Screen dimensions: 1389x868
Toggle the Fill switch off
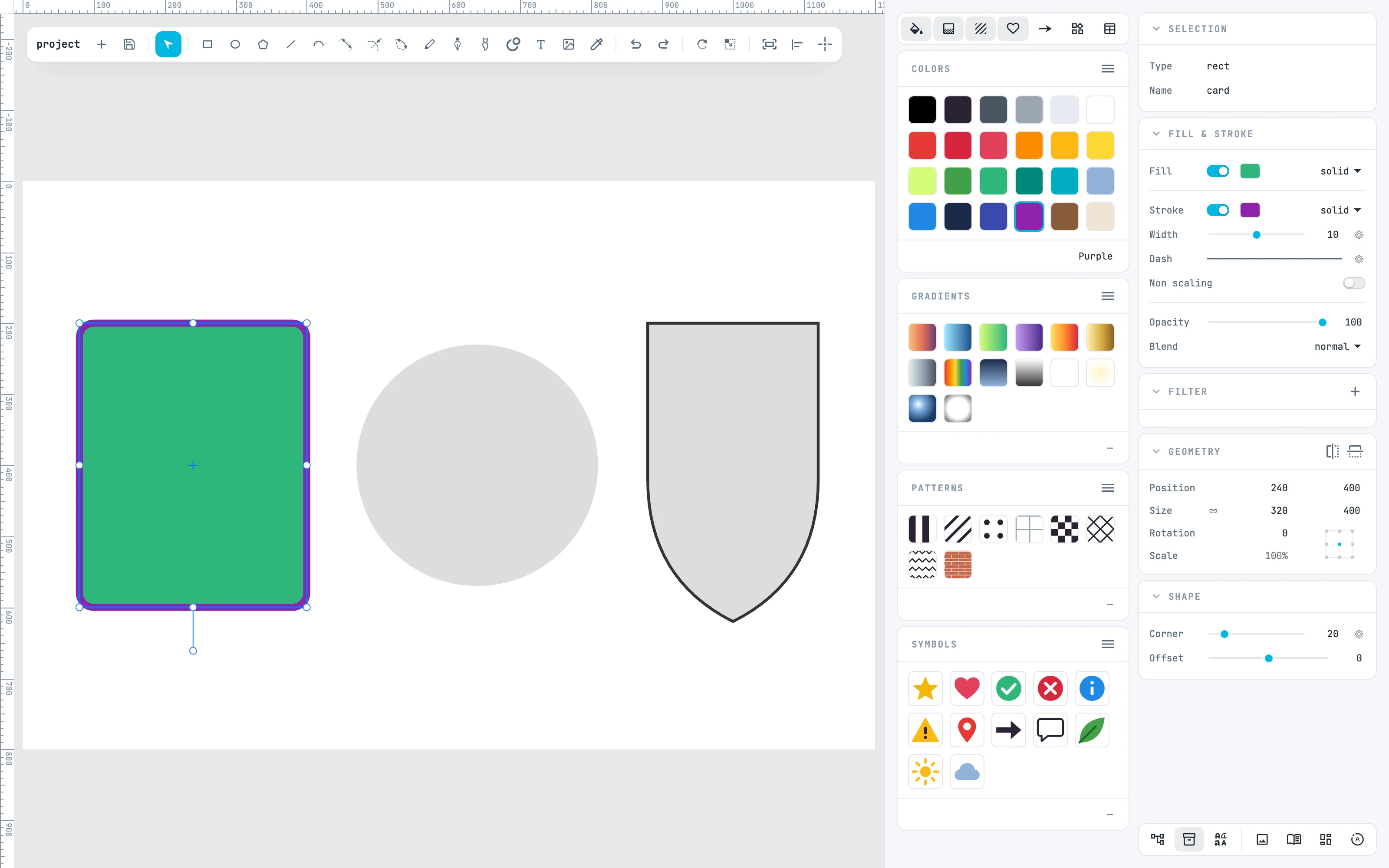tap(1218, 171)
